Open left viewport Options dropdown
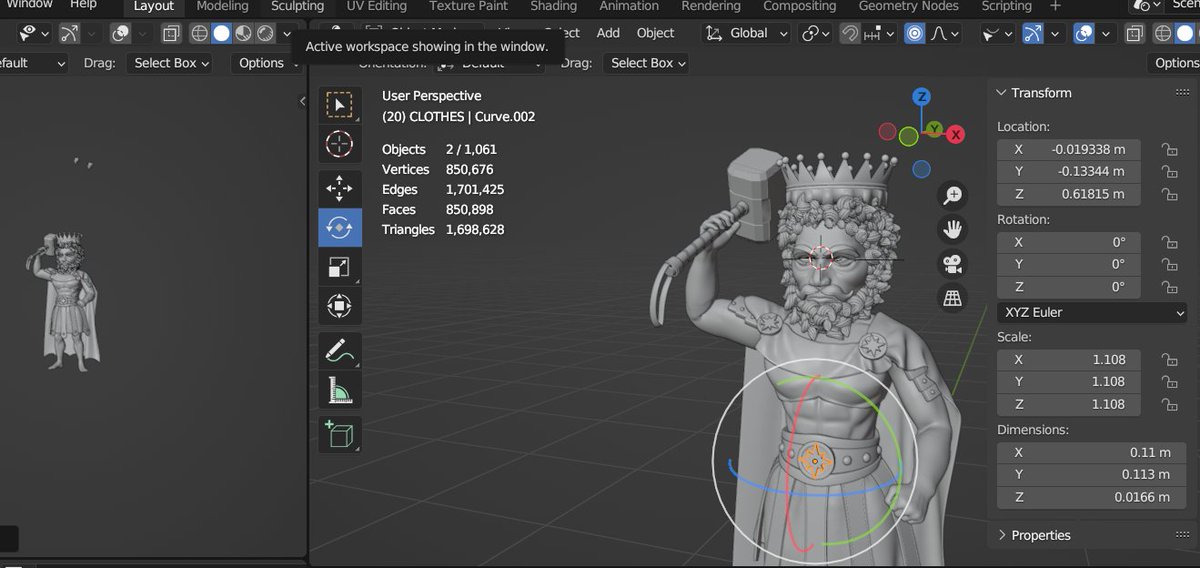1200x568 pixels. click(x=266, y=63)
